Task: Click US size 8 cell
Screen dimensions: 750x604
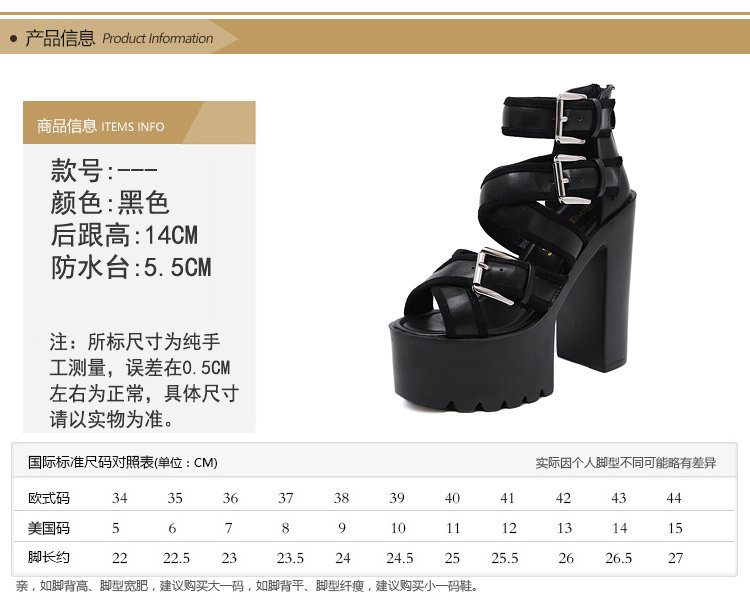Action: click(x=285, y=528)
